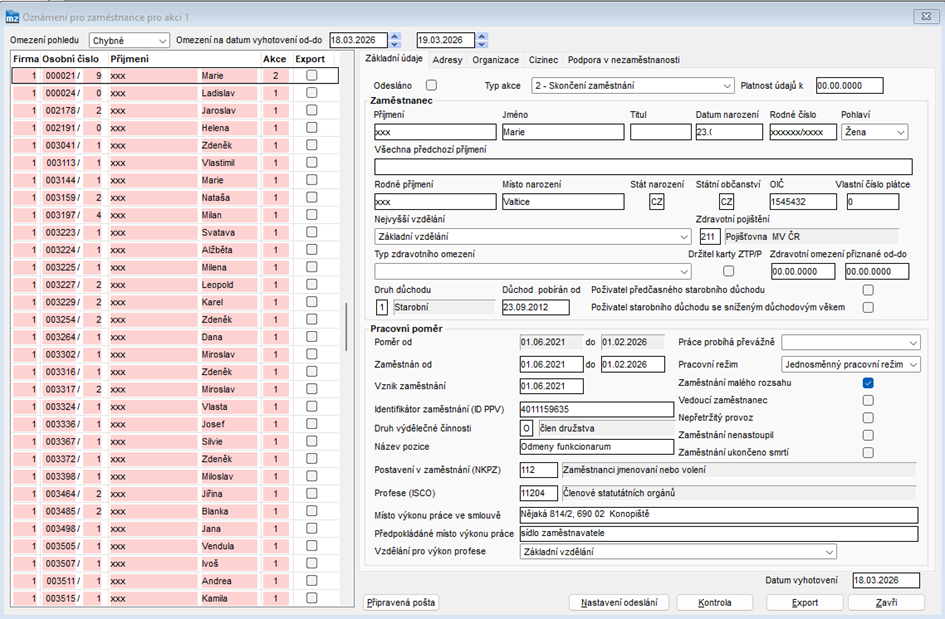The image size is (945, 619).
Task: Click the employee list vertical scrollbar
Action: [346, 327]
